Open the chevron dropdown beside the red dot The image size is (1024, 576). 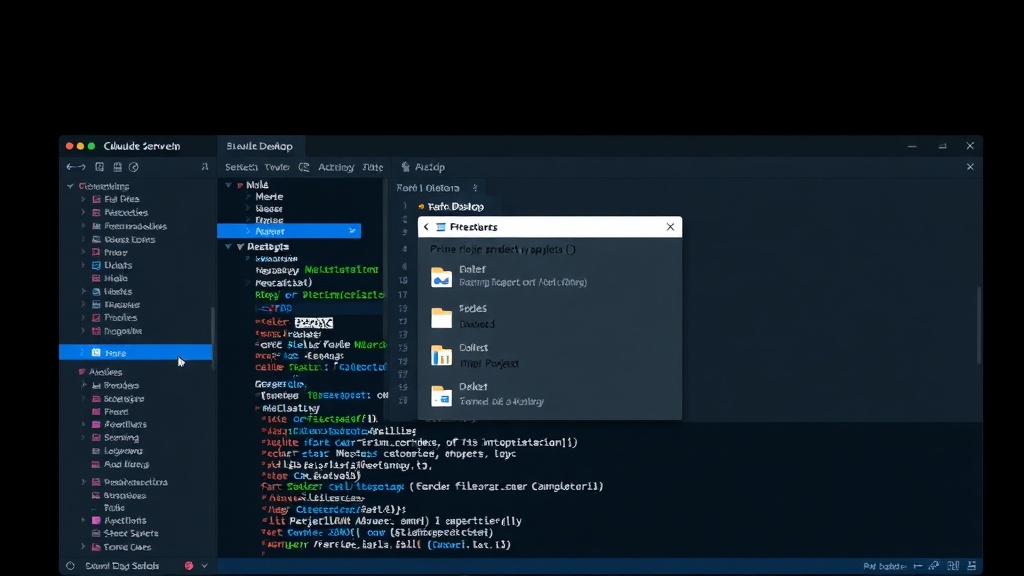204,566
